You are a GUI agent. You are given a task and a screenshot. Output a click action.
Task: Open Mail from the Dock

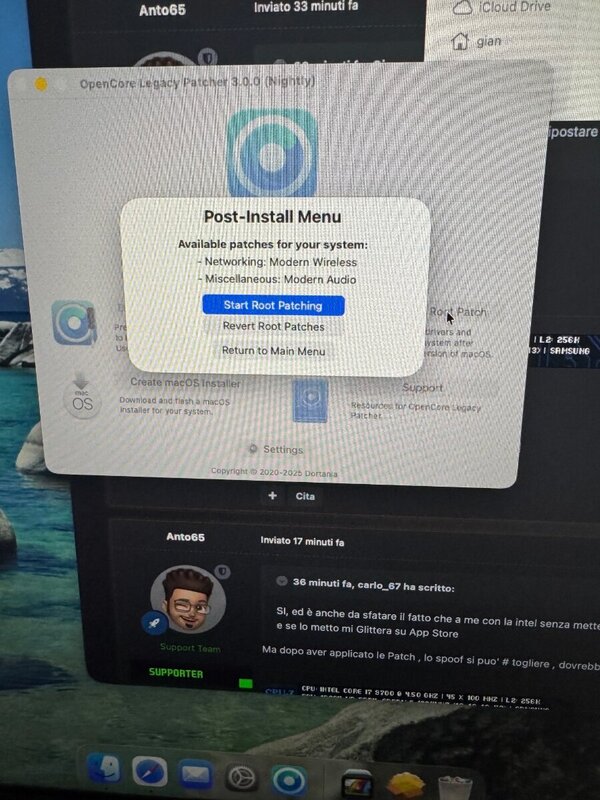click(x=196, y=775)
